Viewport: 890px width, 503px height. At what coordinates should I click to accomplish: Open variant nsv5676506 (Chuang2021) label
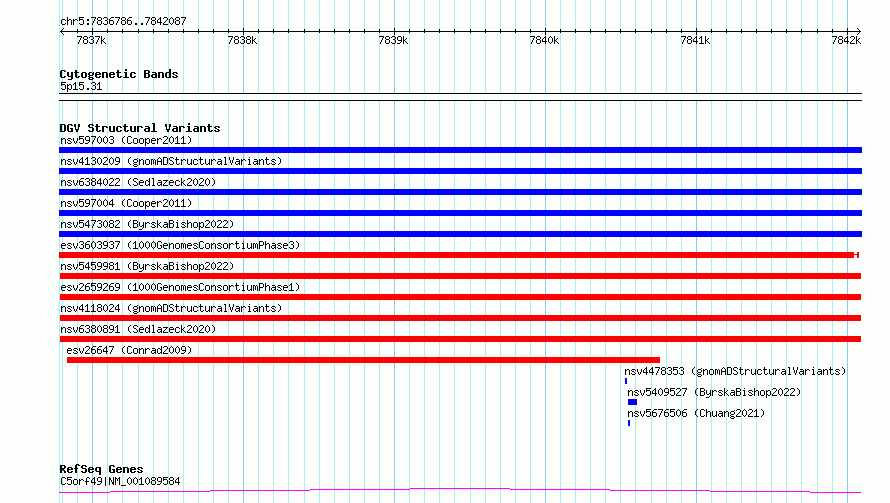pos(696,413)
